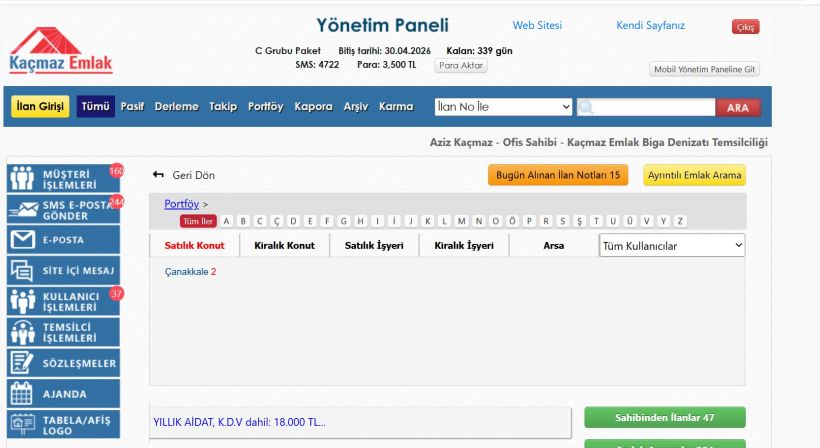This screenshot has height=448, width=820.
Task: Open the Arsa tab
Action: pos(554,245)
